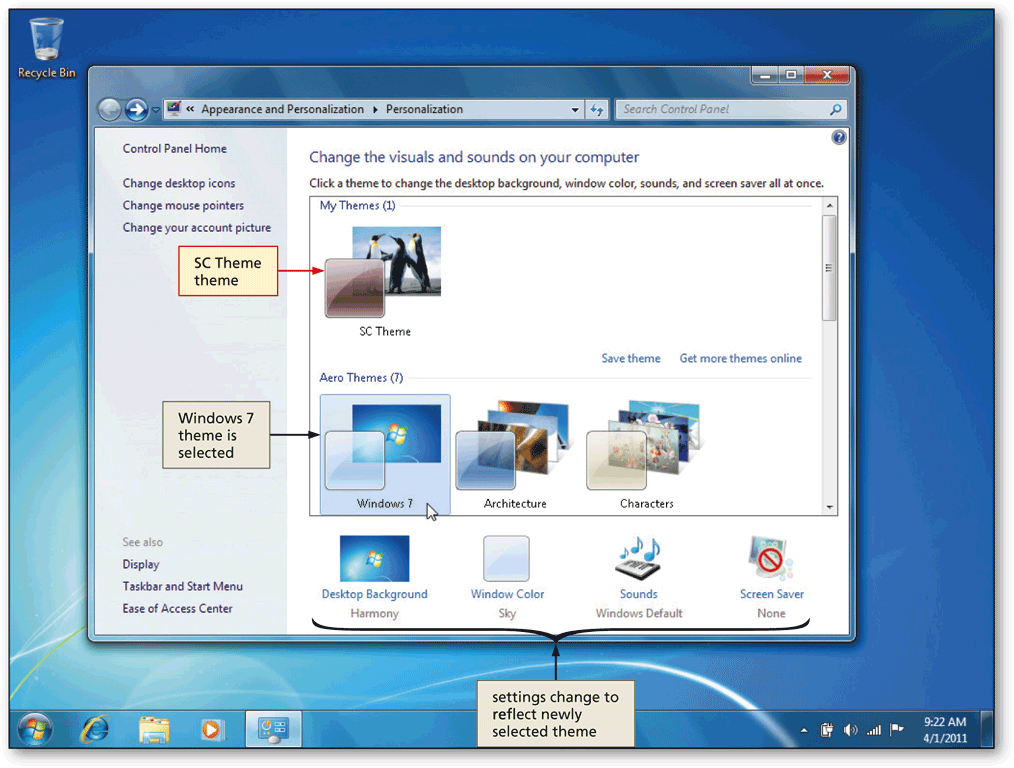The image size is (1014, 768).
Task: Open Desktop Background settings icon
Action: pyautogui.click(x=374, y=559)
